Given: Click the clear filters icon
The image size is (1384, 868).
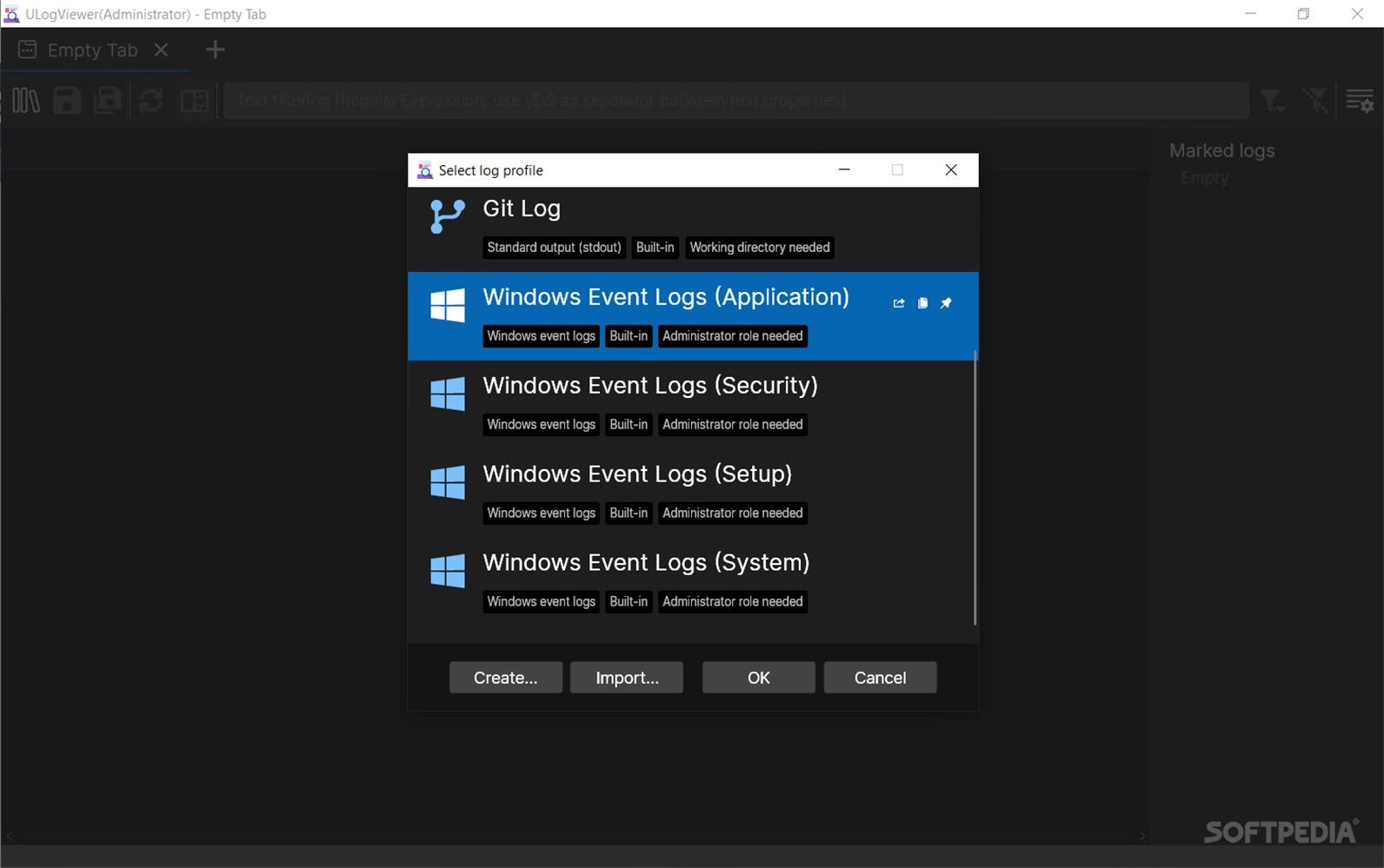Looking at the screenshot, I should [x=1315, y=101].
